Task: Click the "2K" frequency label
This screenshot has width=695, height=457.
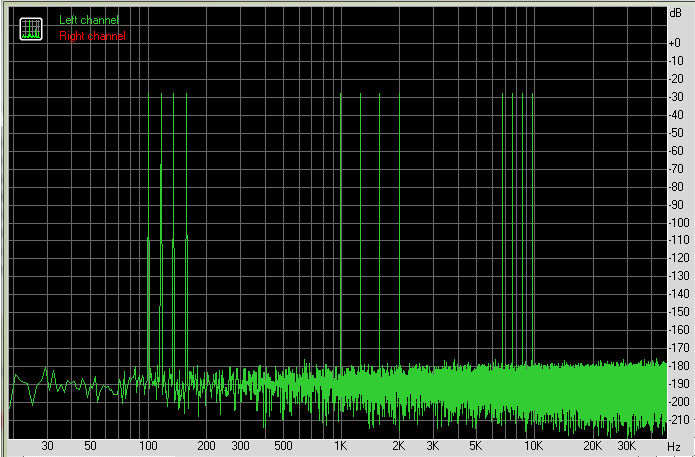Action: [x=398, y=446]
